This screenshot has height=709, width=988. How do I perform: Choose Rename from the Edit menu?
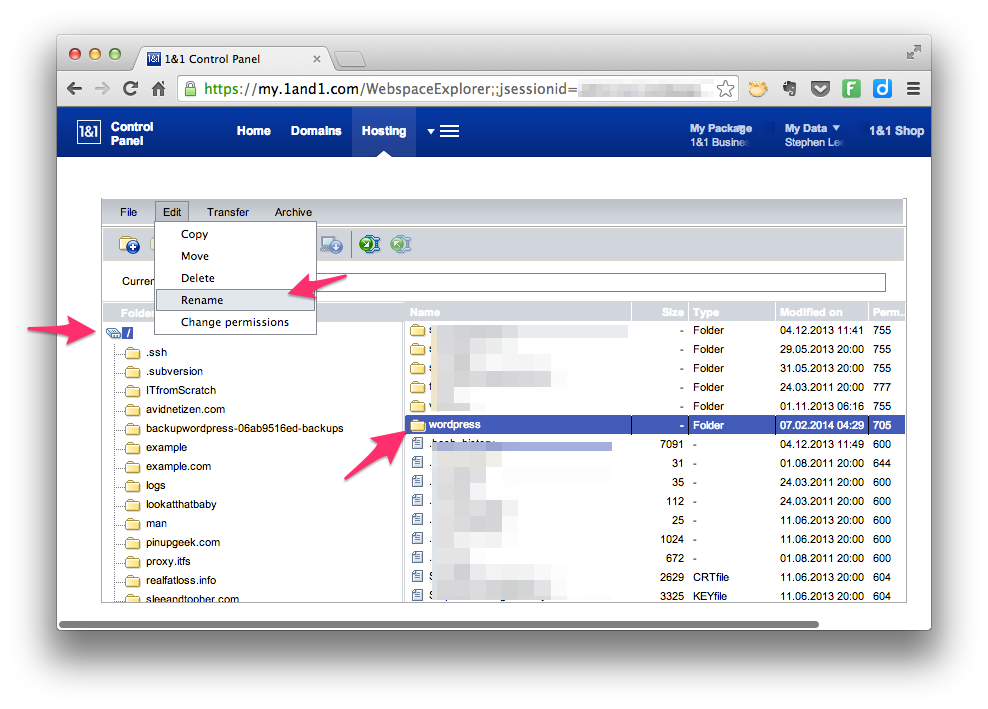235,300
